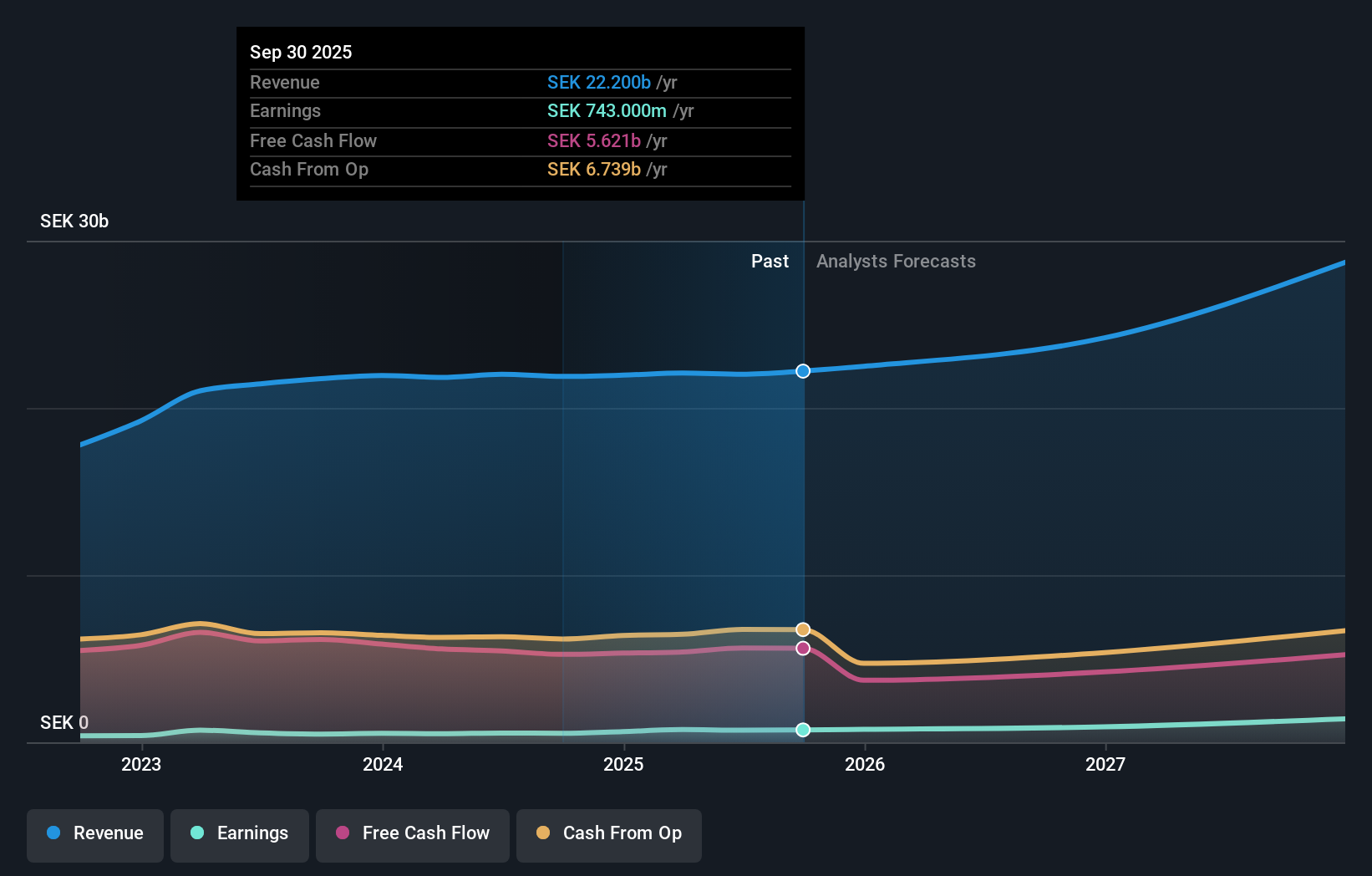Switch to the Past section label
The image size is (1372, 876).
[770, 261]
